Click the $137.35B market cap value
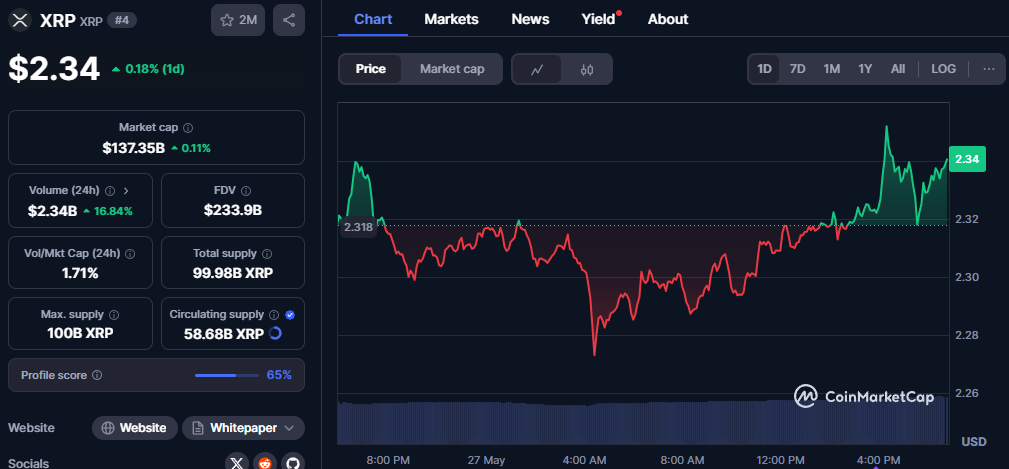Viewport: 1009px width, 469px height. click(134, 148)
